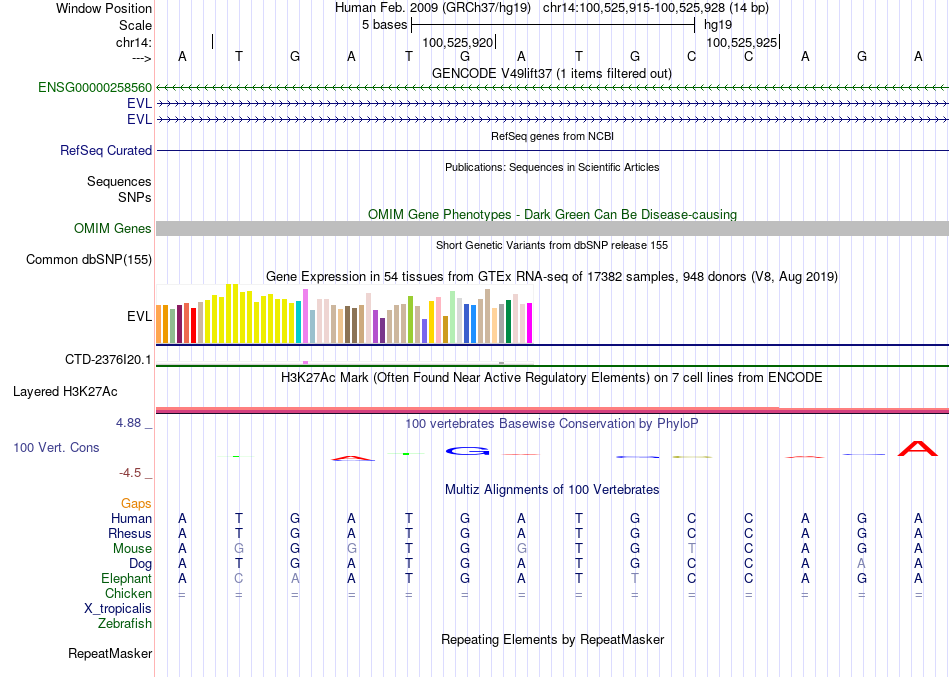Click the SNPs track label
950x677 pixels.
pos(135,197)
